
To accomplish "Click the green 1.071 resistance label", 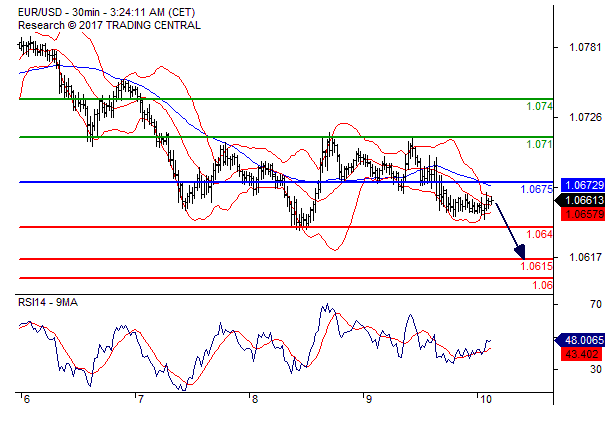I will pyautogui.click(x=539, y=144).
